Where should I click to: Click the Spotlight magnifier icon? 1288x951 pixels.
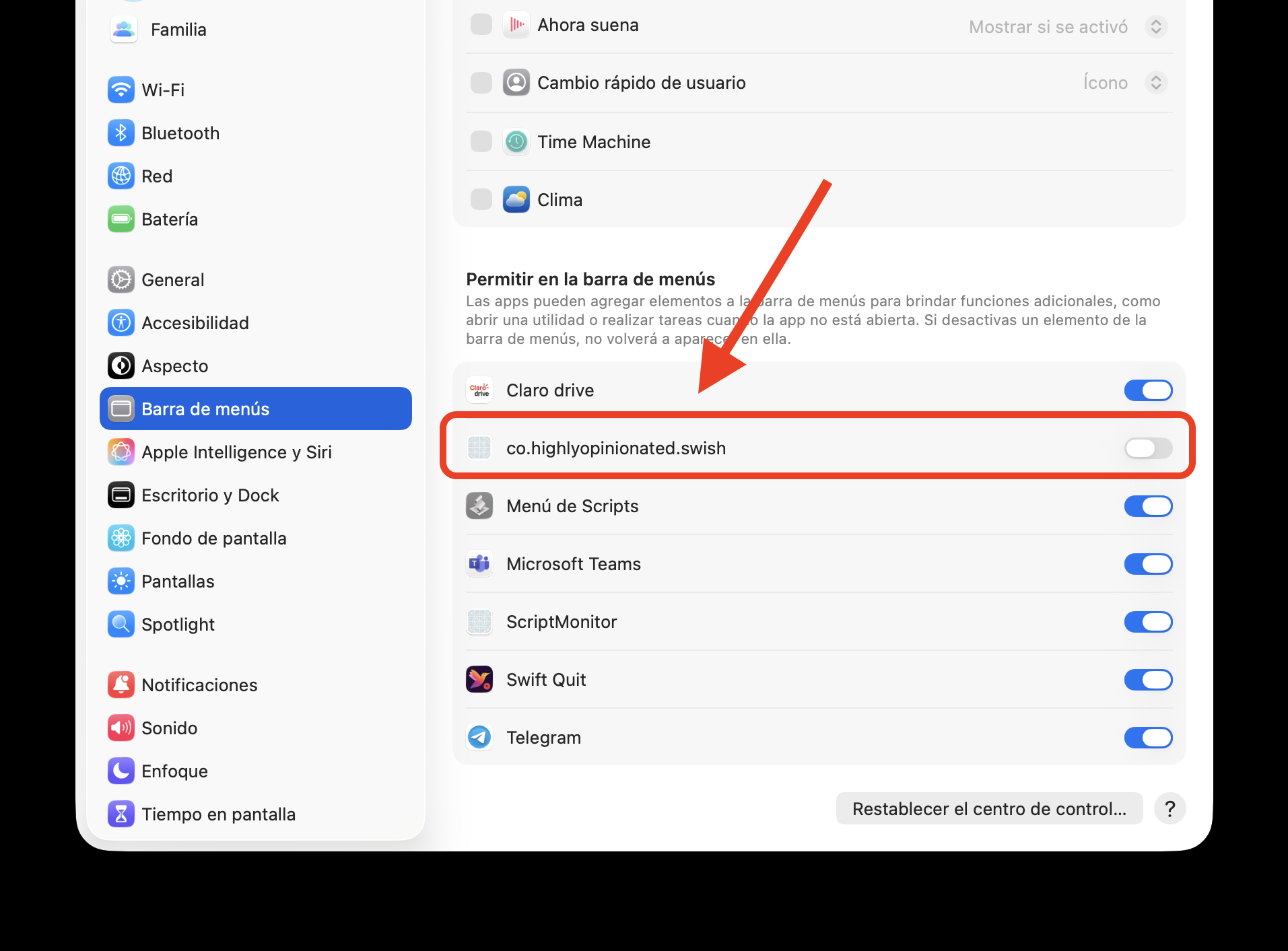(x=121, y=625)
